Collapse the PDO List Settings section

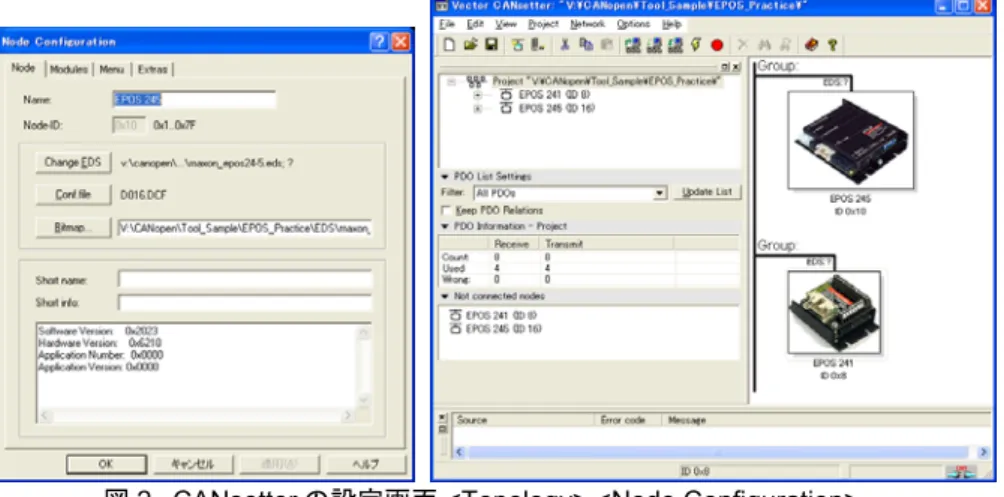point(446,177)
